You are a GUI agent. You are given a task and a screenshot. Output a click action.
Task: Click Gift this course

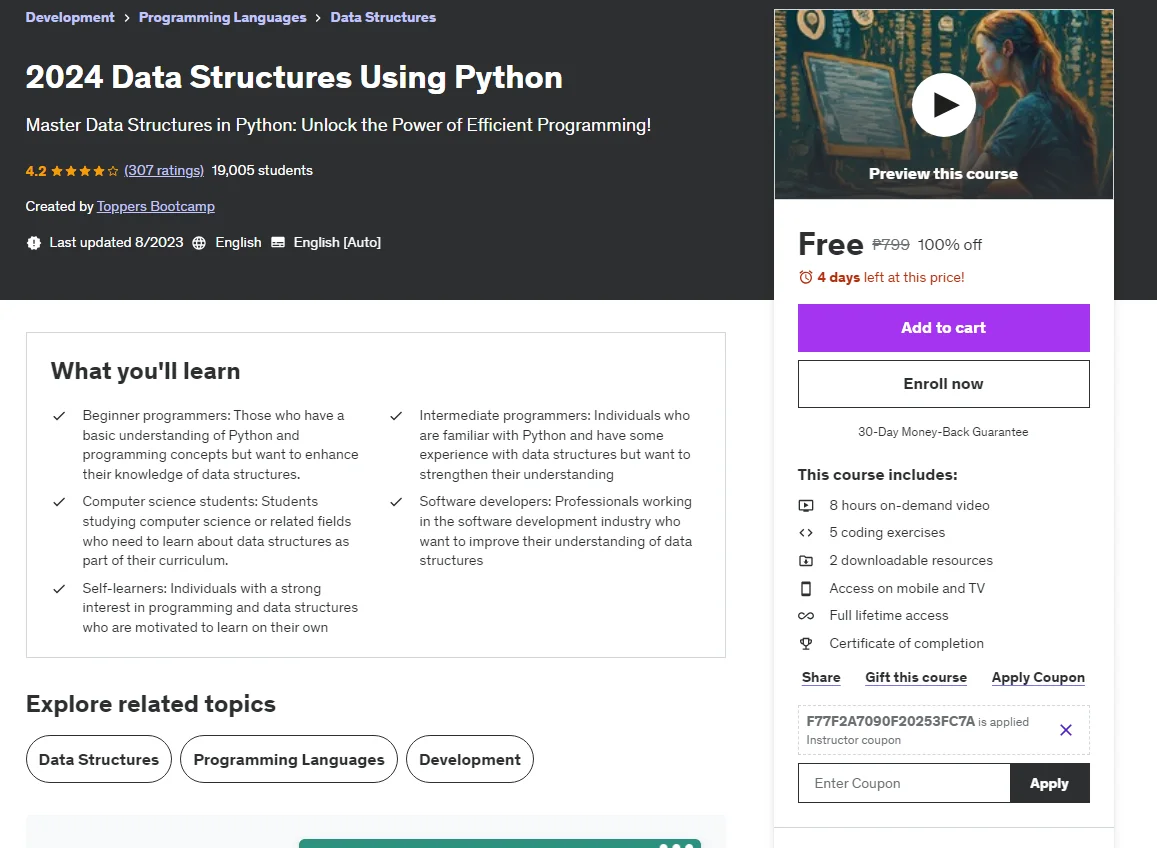pyautogui.click(x=916, y=678)
